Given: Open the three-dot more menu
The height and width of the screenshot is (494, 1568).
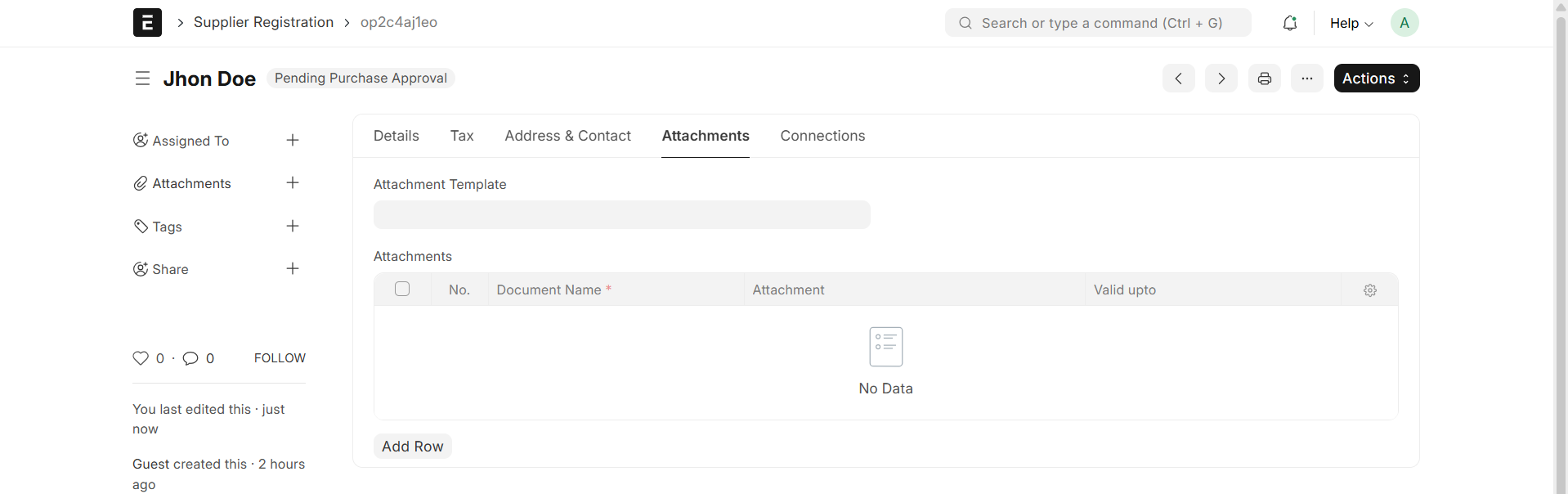Looking at the screenshot, I should click(1307, 79).
